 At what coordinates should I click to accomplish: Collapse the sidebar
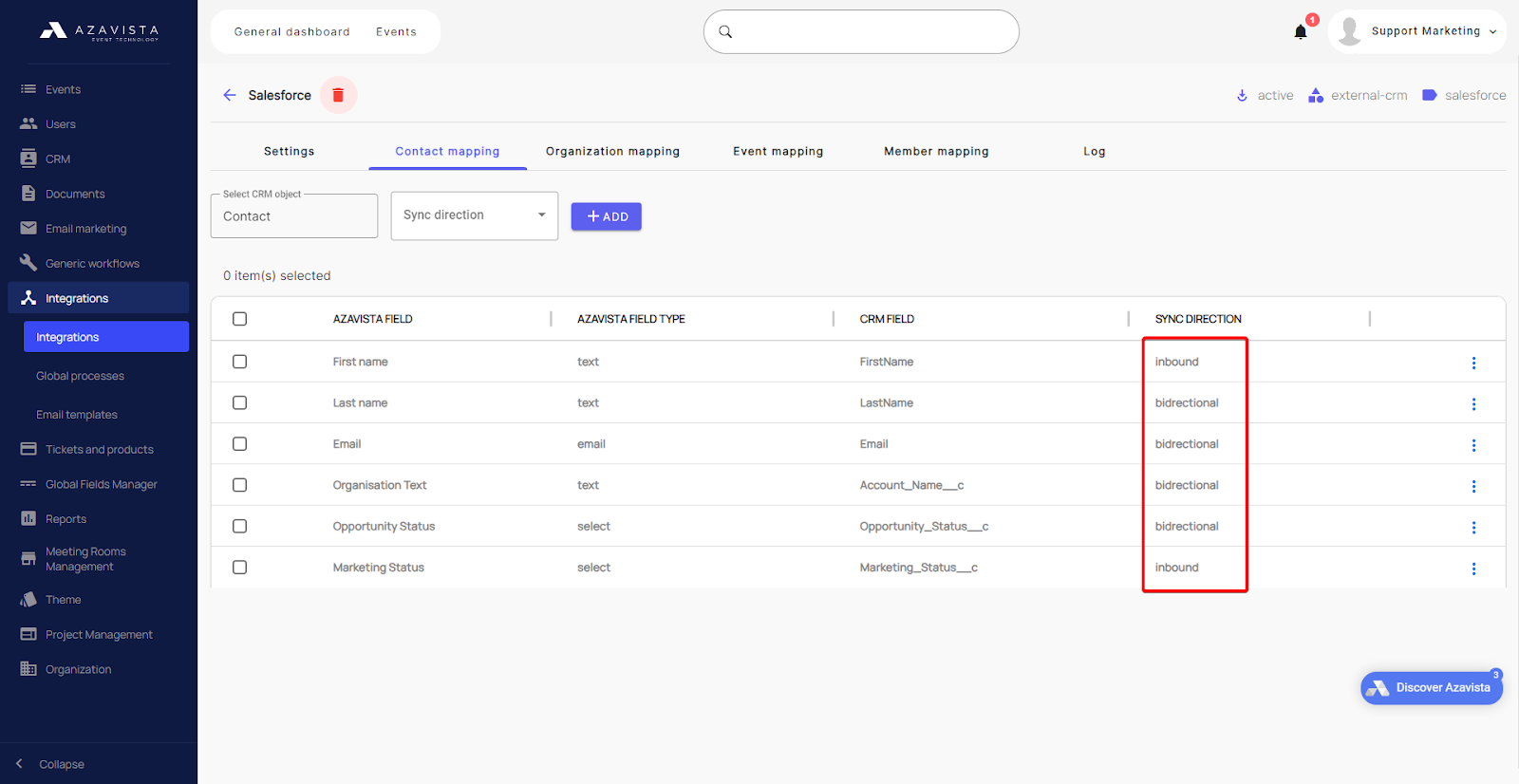(x=50, y=764)
